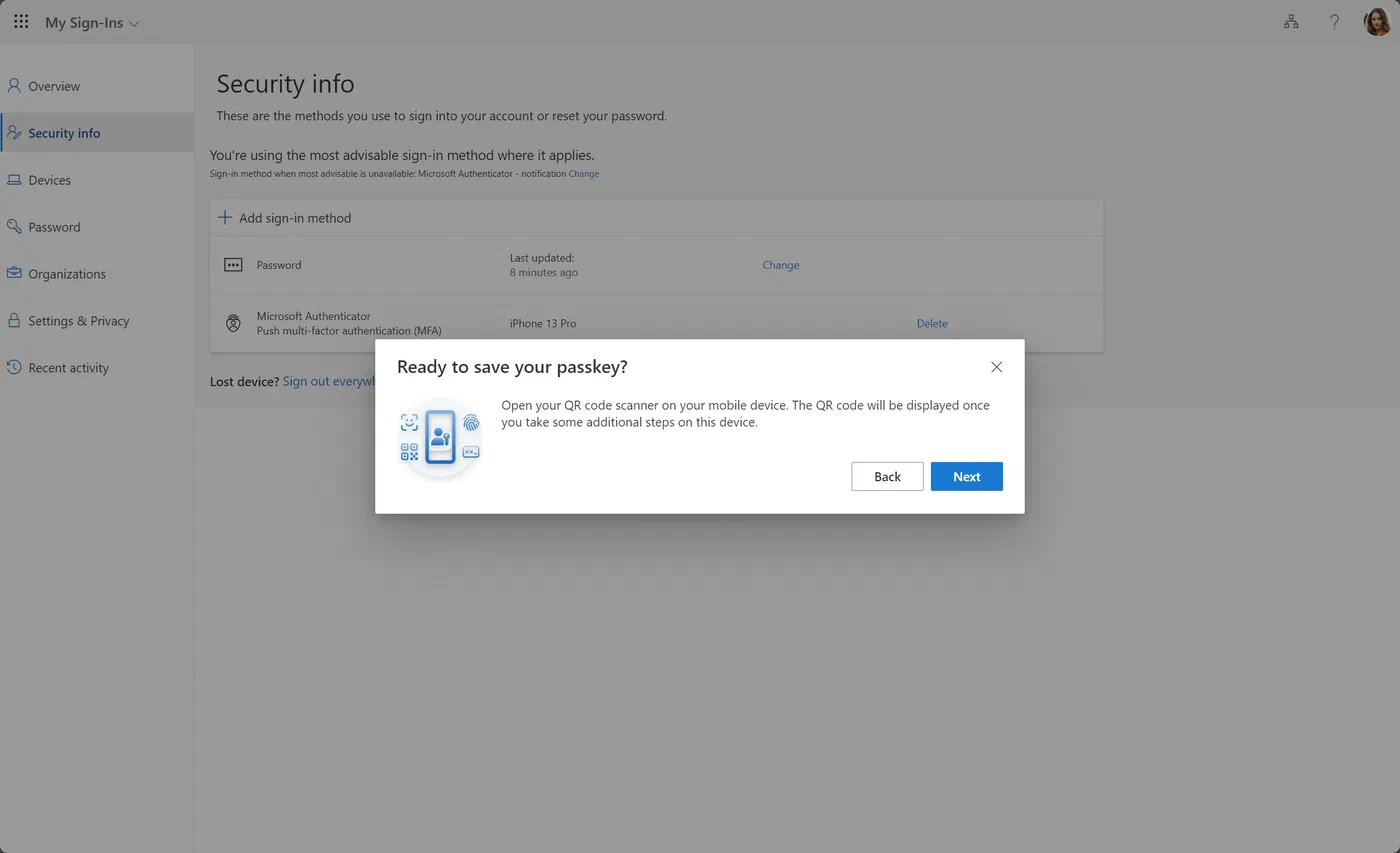
Task: Click the Organizations briefcase icon
Action: coord(14,273)
